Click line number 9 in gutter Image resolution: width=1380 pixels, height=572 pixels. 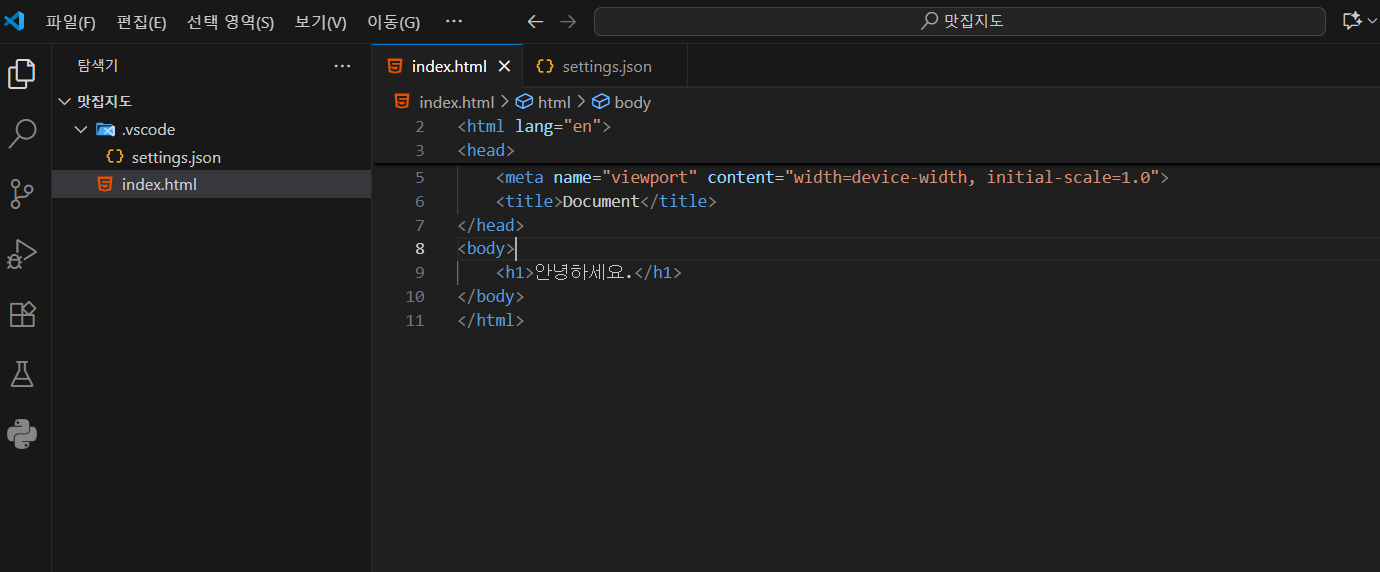click(420, 273)
